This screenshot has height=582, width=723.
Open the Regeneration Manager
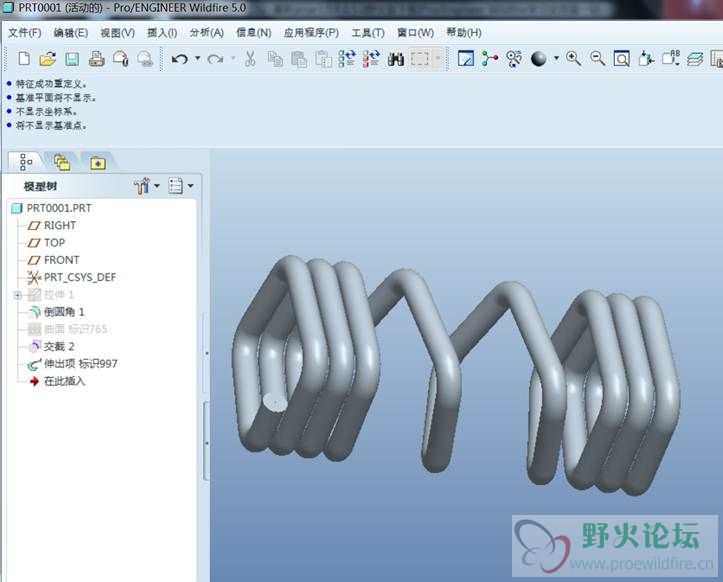point(371,59)
